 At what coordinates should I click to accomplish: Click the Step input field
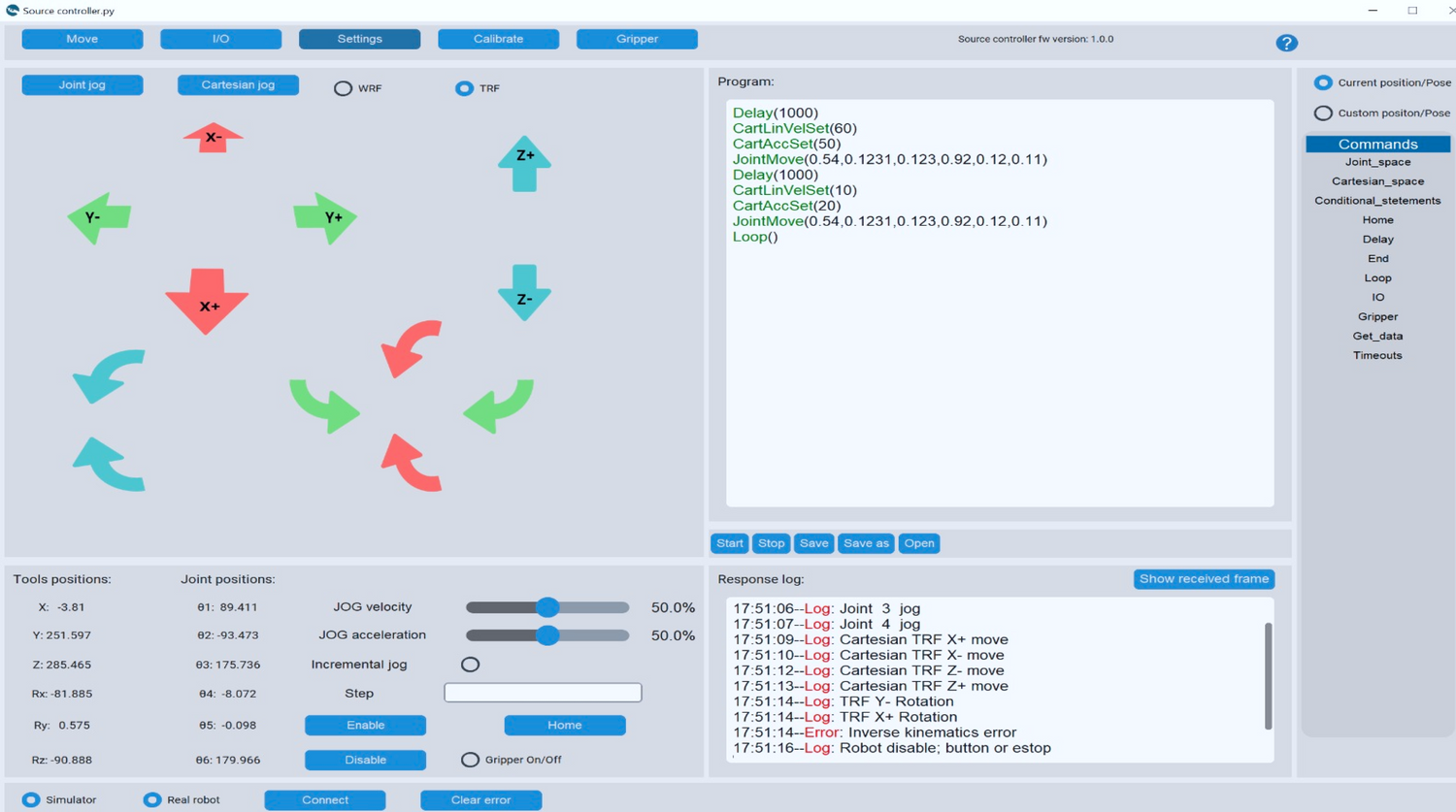tap(543, 693)
